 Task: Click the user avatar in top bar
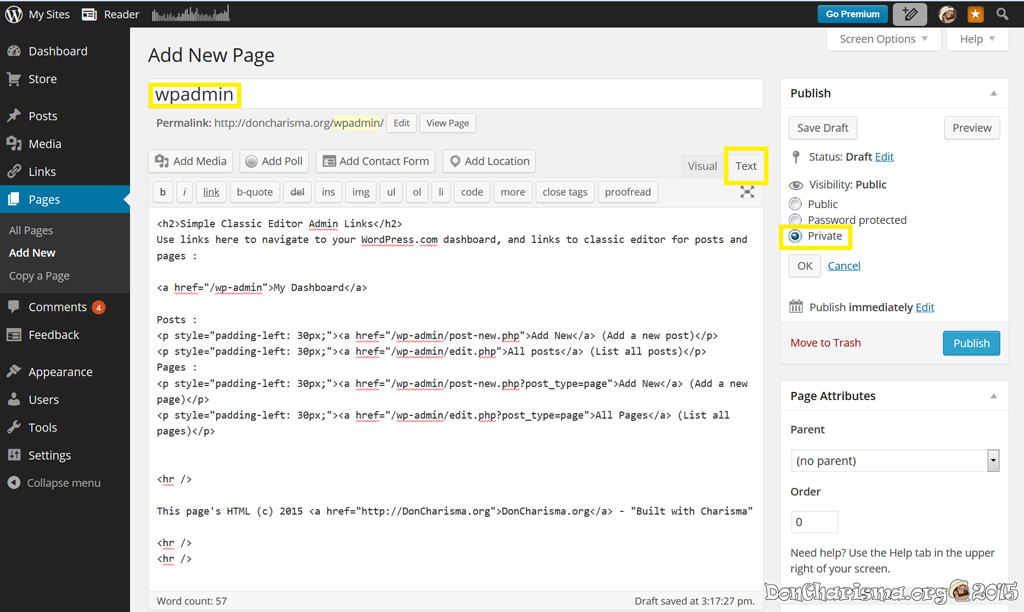tap(947, 14)
